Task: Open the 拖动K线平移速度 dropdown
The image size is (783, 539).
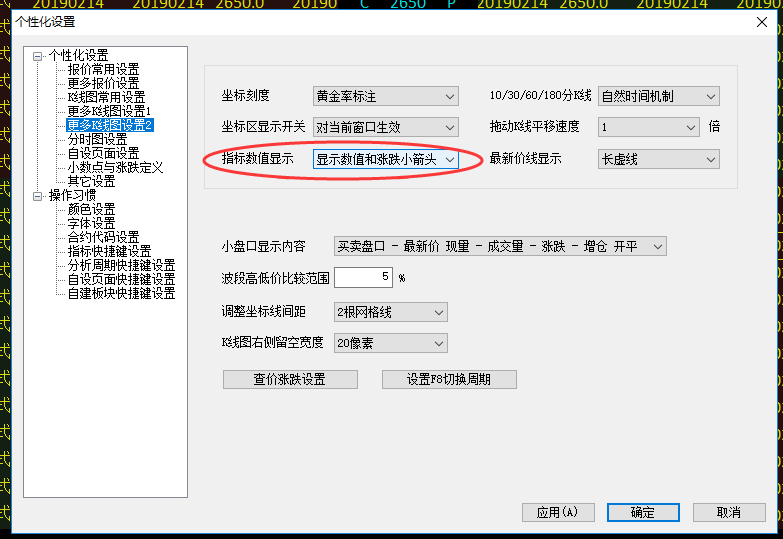Action: pyautogui.click(x=649, y=127)
